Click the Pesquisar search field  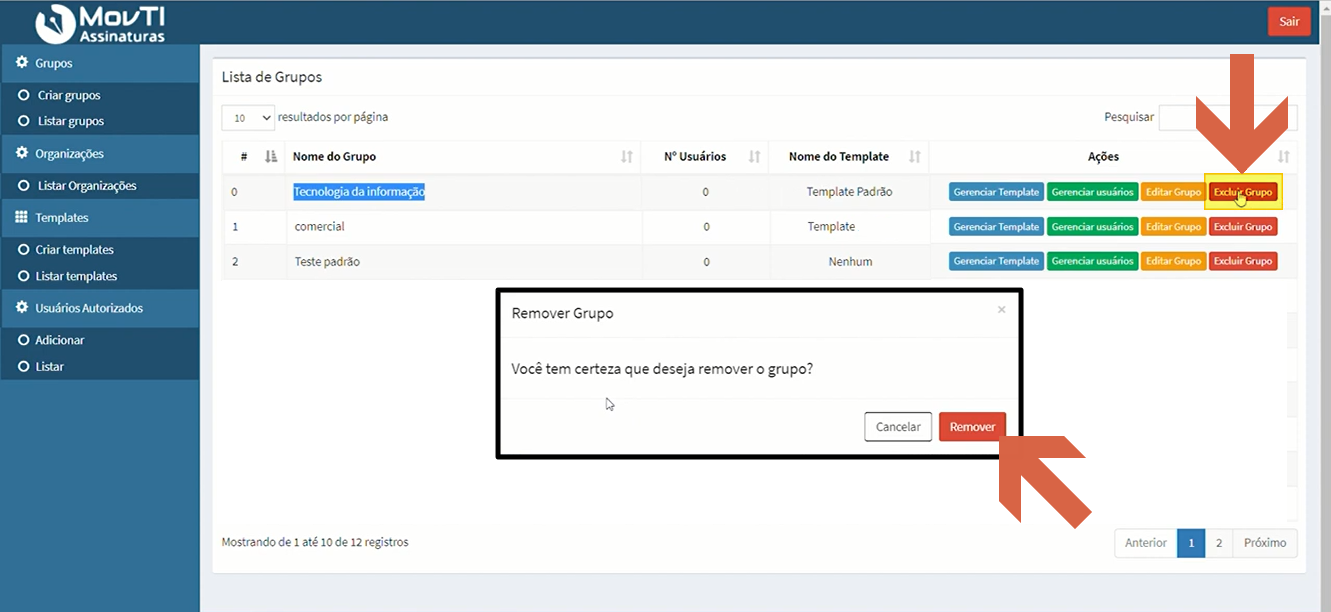click(1228, 118)
